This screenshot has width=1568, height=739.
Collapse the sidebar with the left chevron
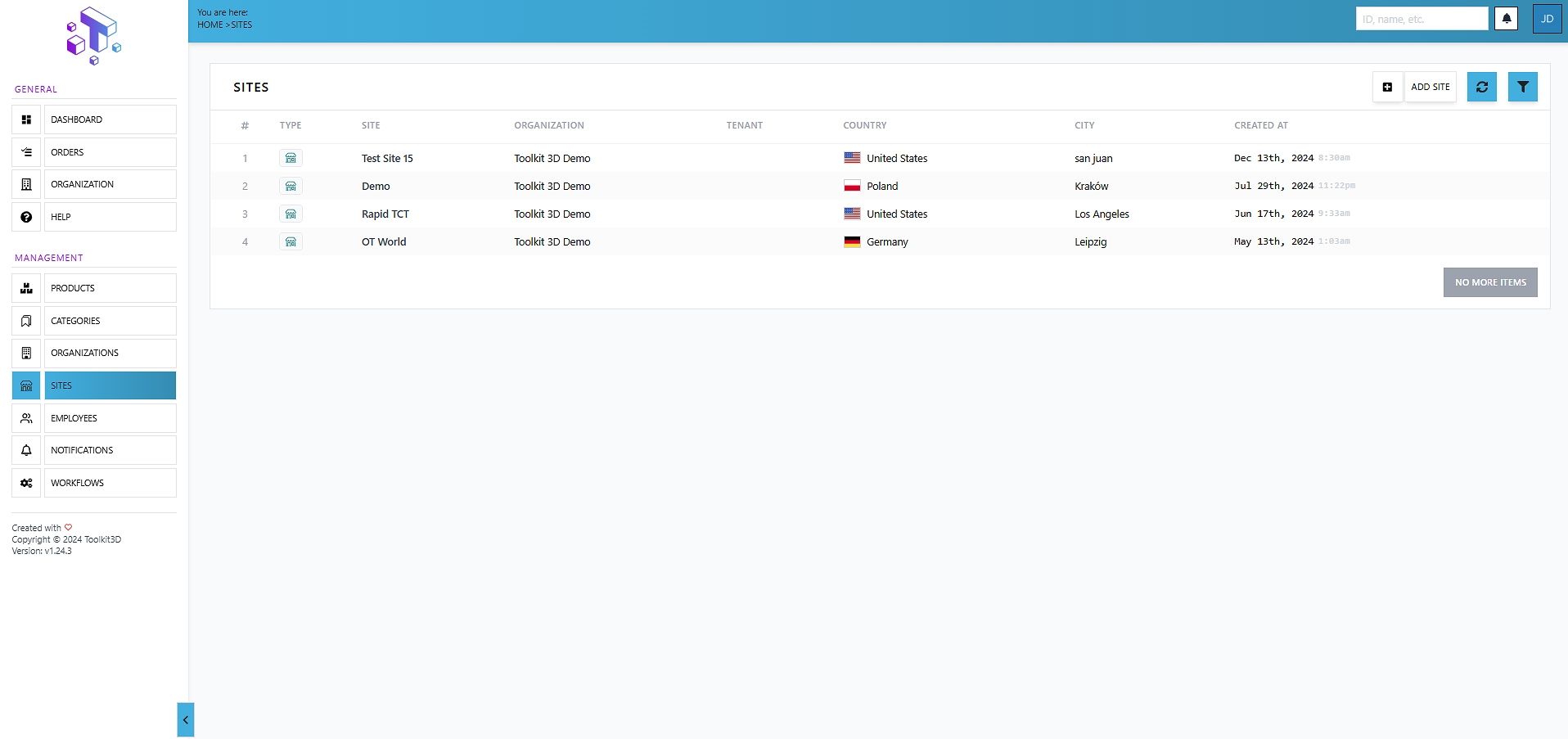click(x=186, y=720)
